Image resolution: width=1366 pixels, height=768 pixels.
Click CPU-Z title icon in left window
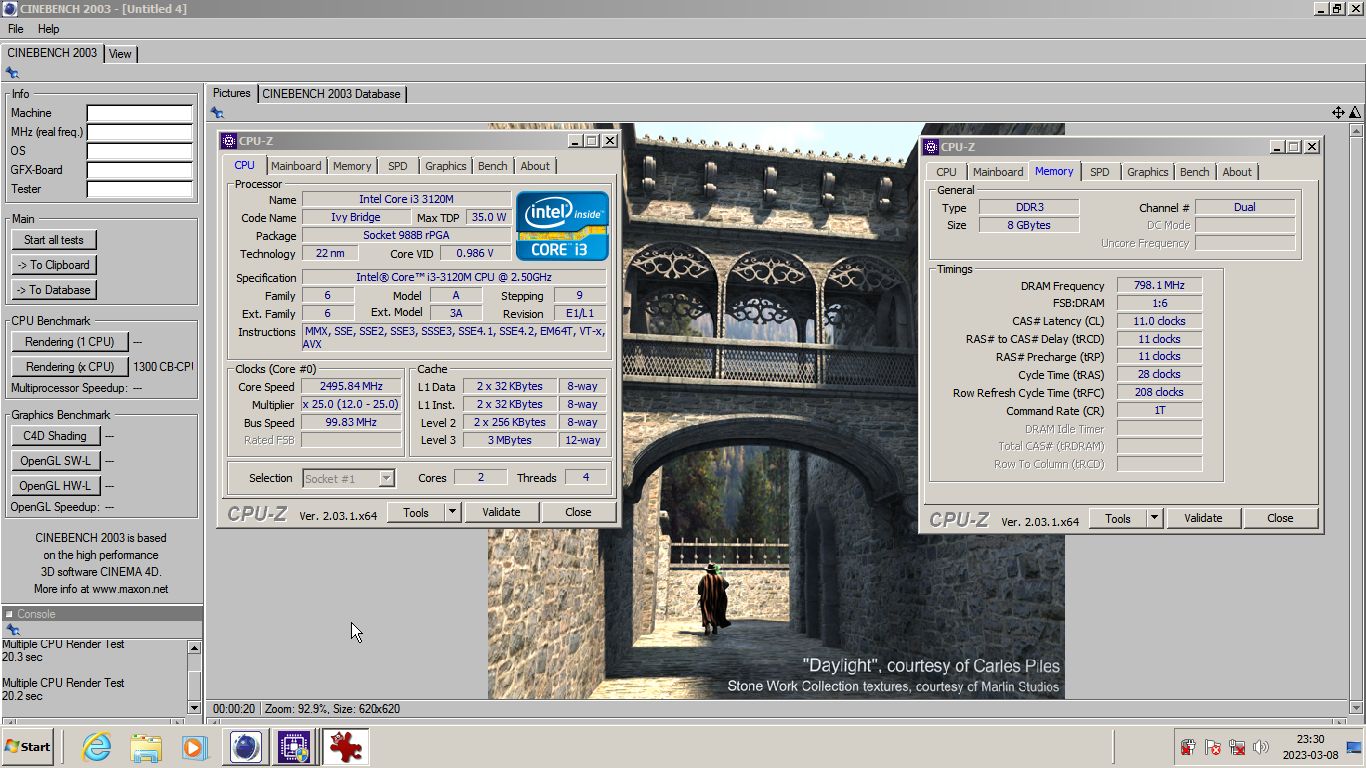pos(229,141)
